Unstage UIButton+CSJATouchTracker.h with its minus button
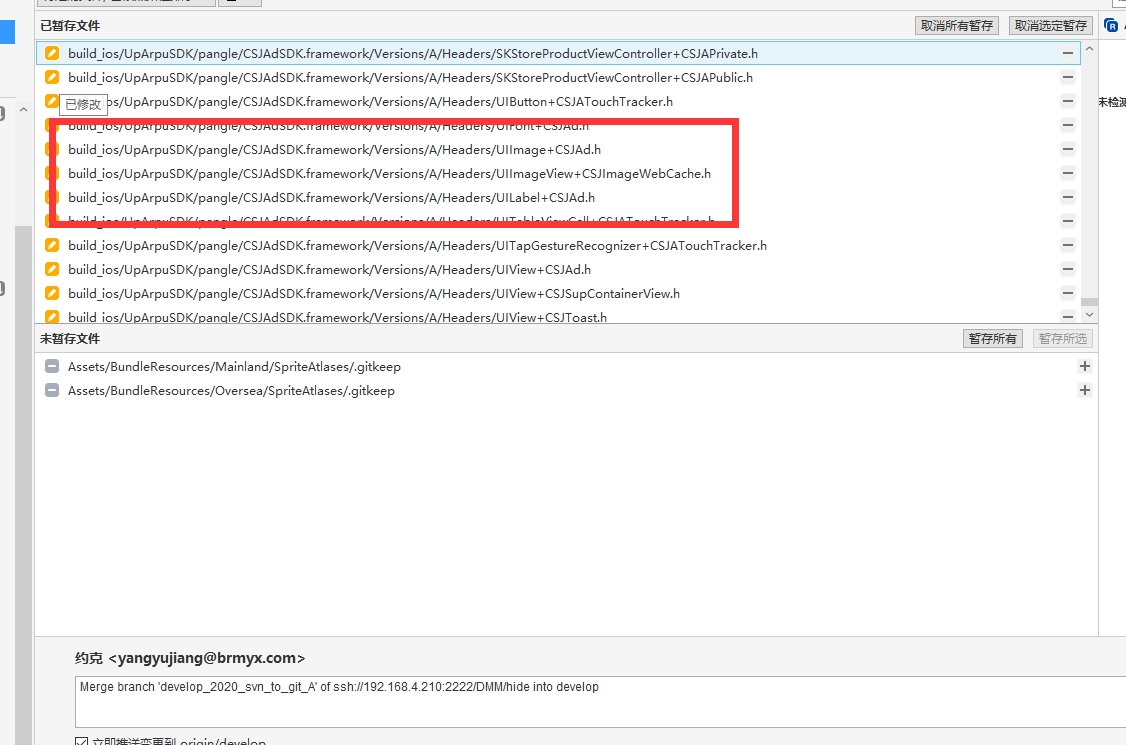 (1068, 101)
